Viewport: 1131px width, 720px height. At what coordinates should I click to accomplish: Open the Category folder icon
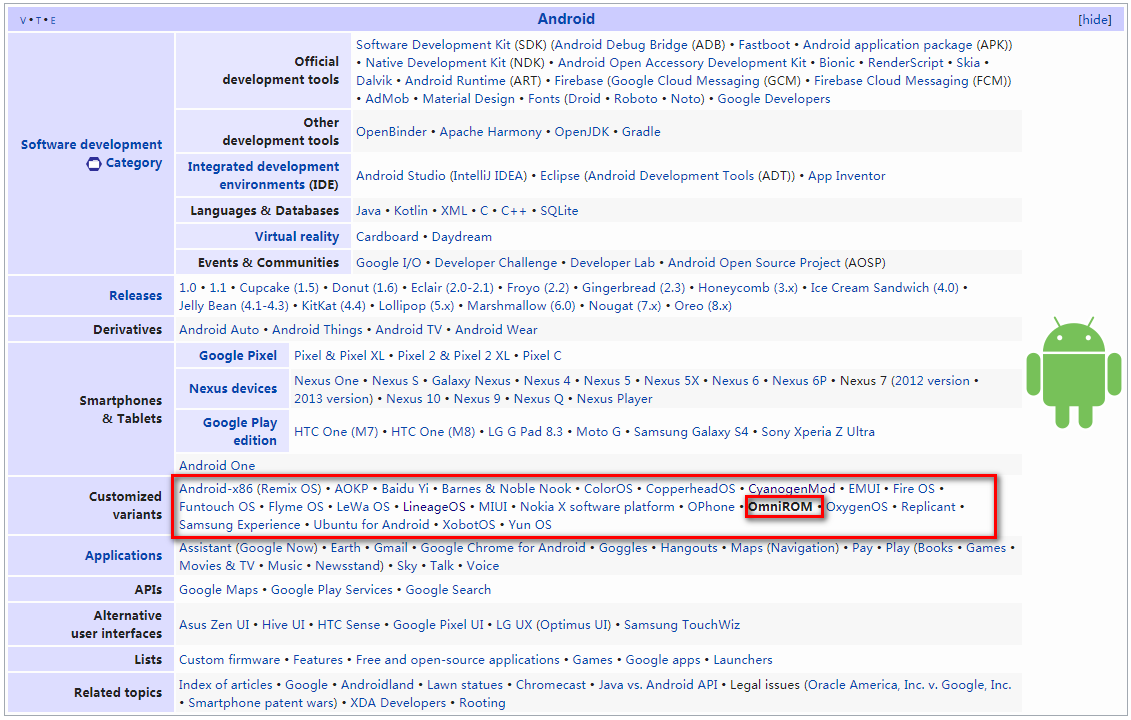click(94, 164)
